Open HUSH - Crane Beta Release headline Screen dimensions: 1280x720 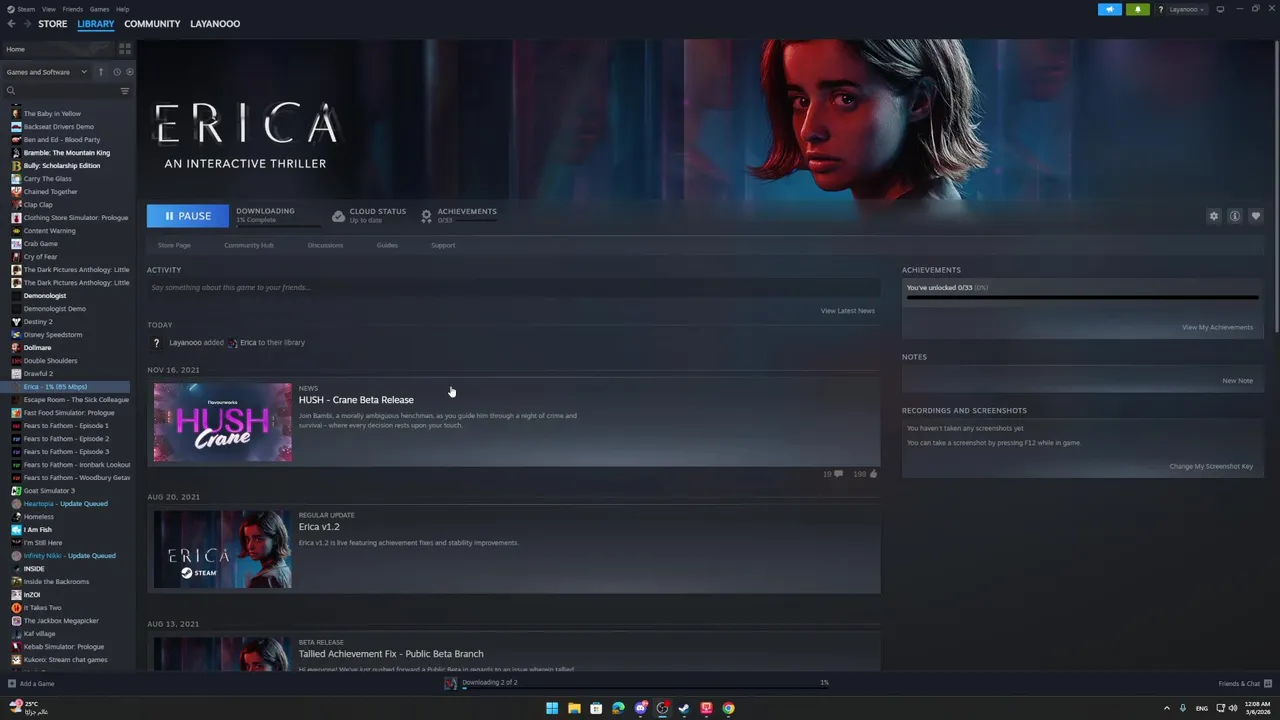[x=356, y=400]
